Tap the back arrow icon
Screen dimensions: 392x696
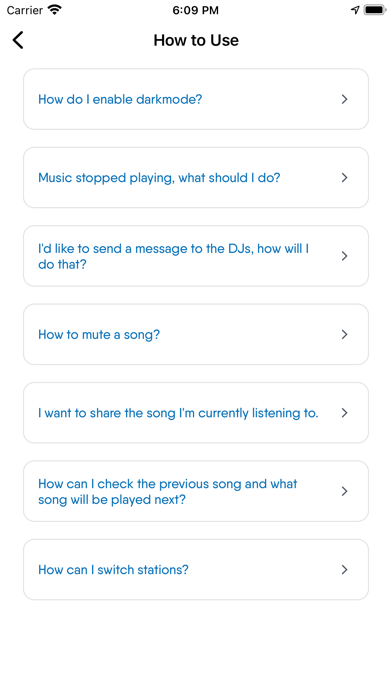(18, 40)
